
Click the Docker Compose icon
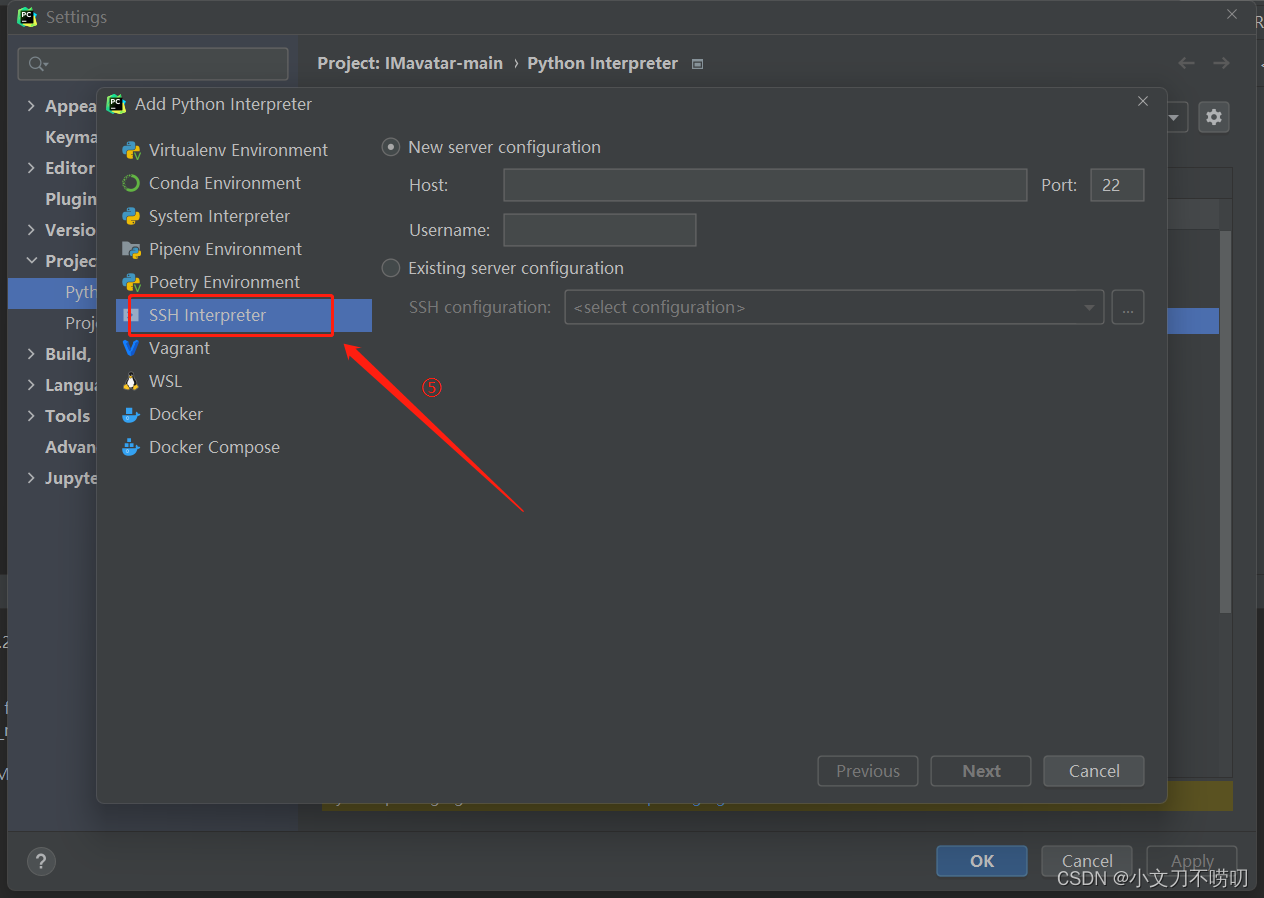(131, 447)
